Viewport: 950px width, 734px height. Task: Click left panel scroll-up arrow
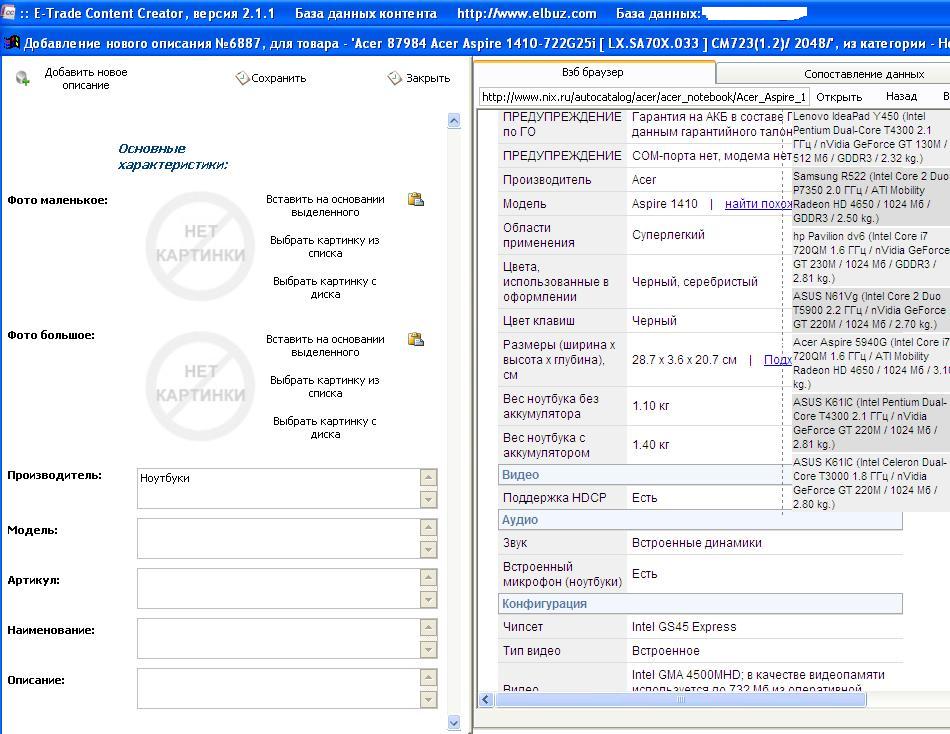pos(454,121)
